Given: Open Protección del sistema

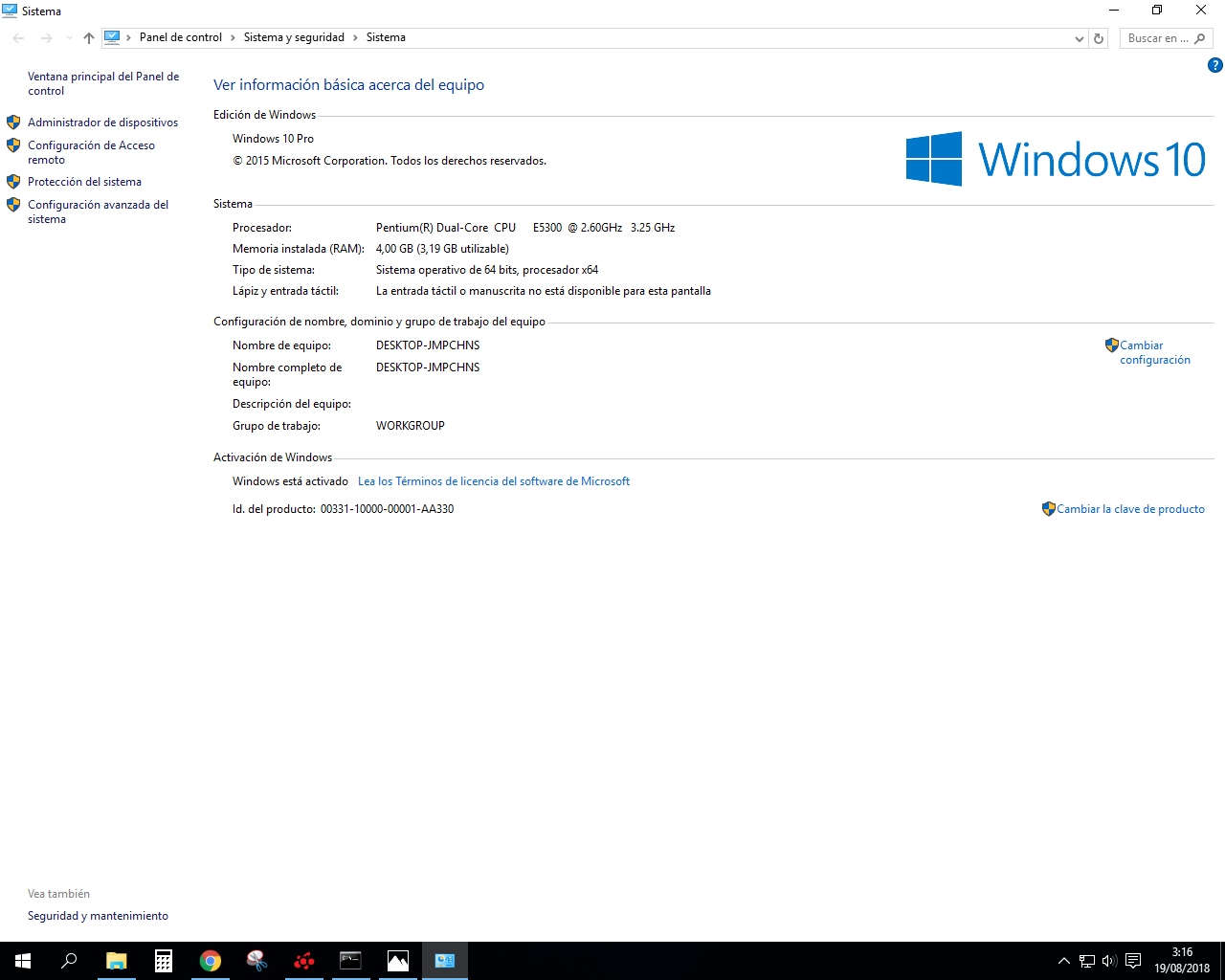Looking at the screenshot, I should click(84, 182).
